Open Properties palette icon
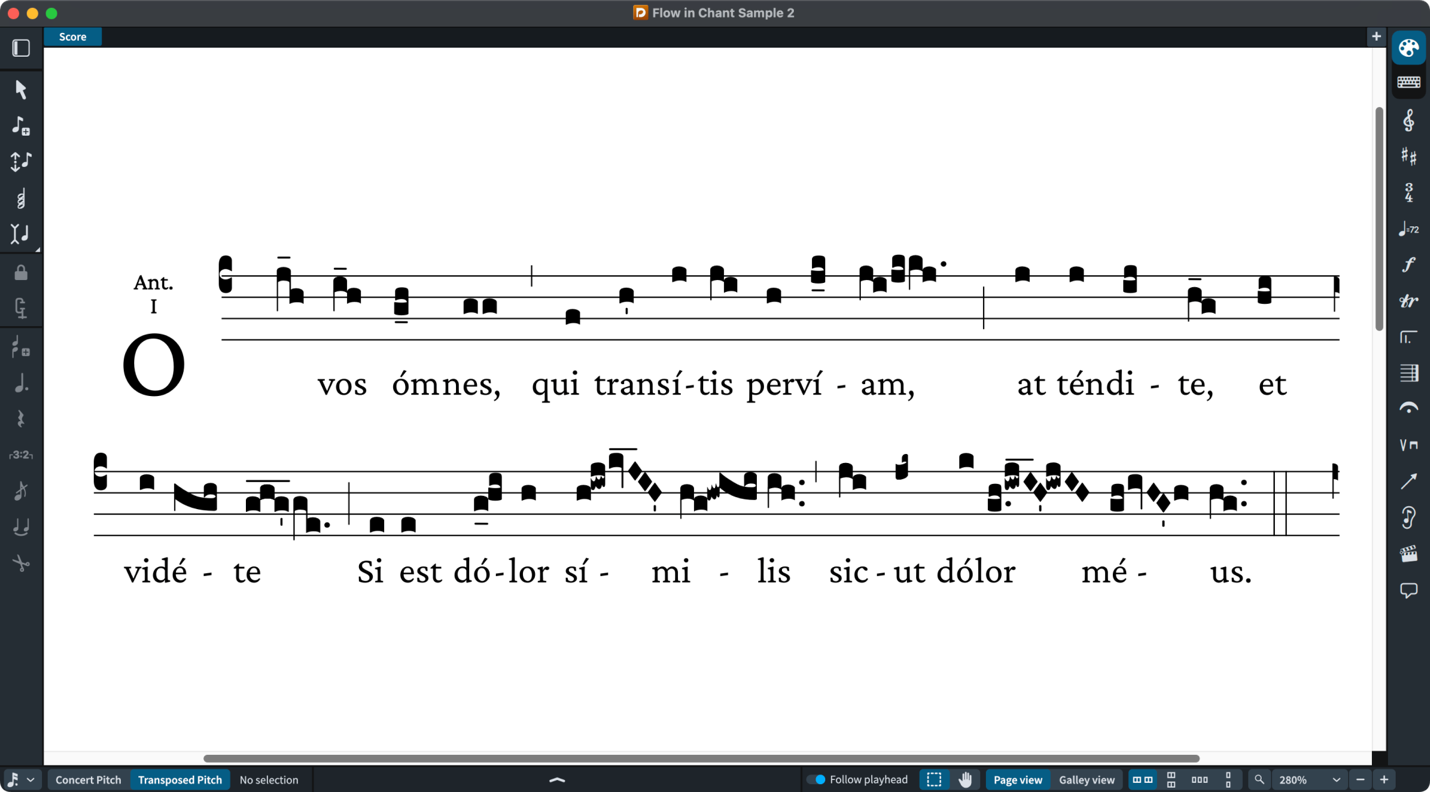 (x=1409, y=48)
